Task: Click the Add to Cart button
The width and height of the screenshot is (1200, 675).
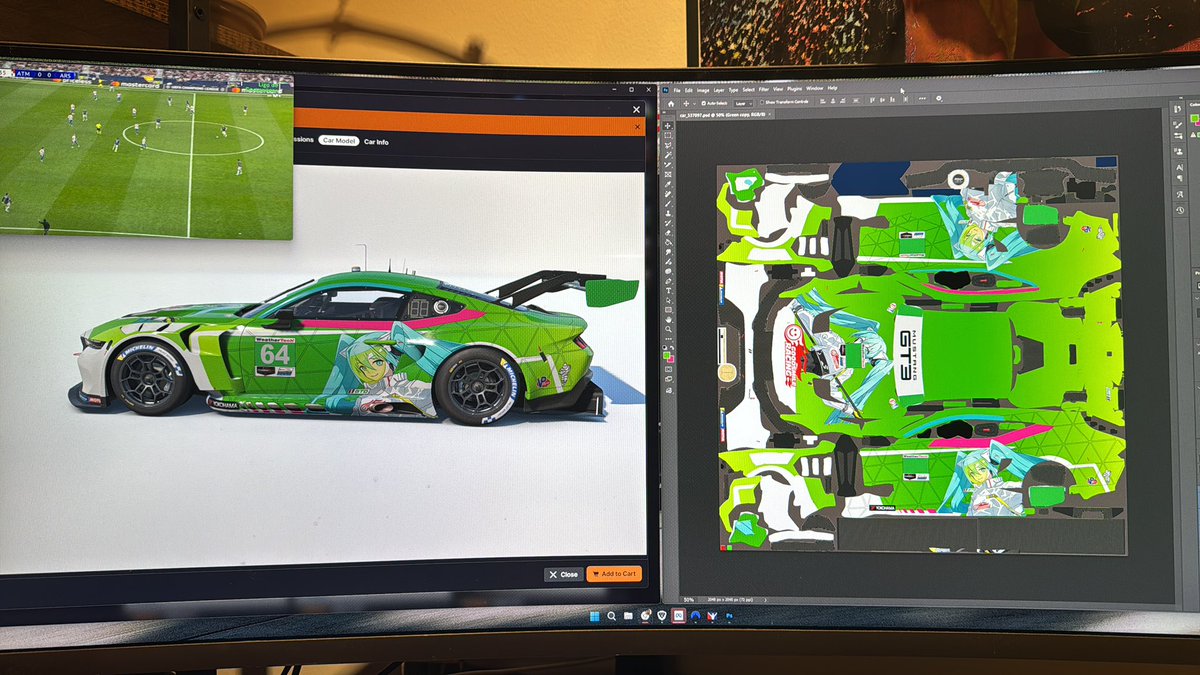Action: point(613,574)
